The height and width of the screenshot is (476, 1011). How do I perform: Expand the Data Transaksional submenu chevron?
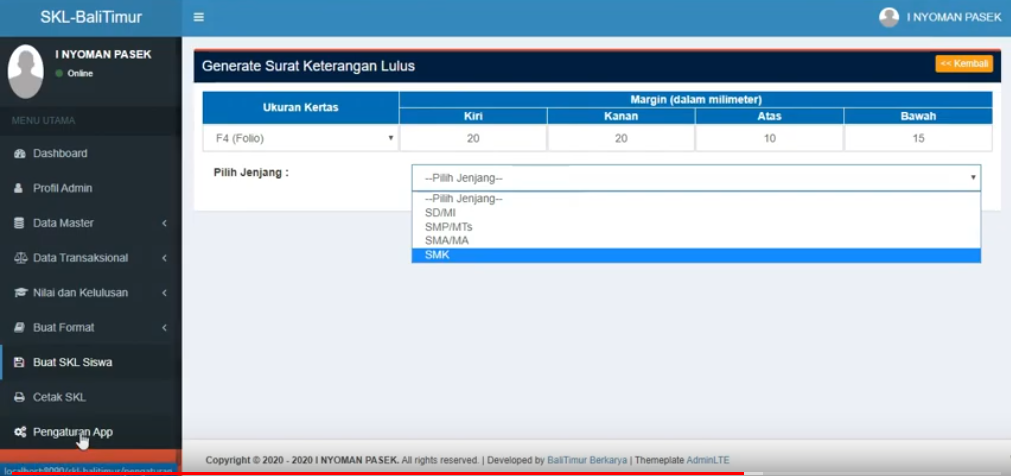coord(164,258)
